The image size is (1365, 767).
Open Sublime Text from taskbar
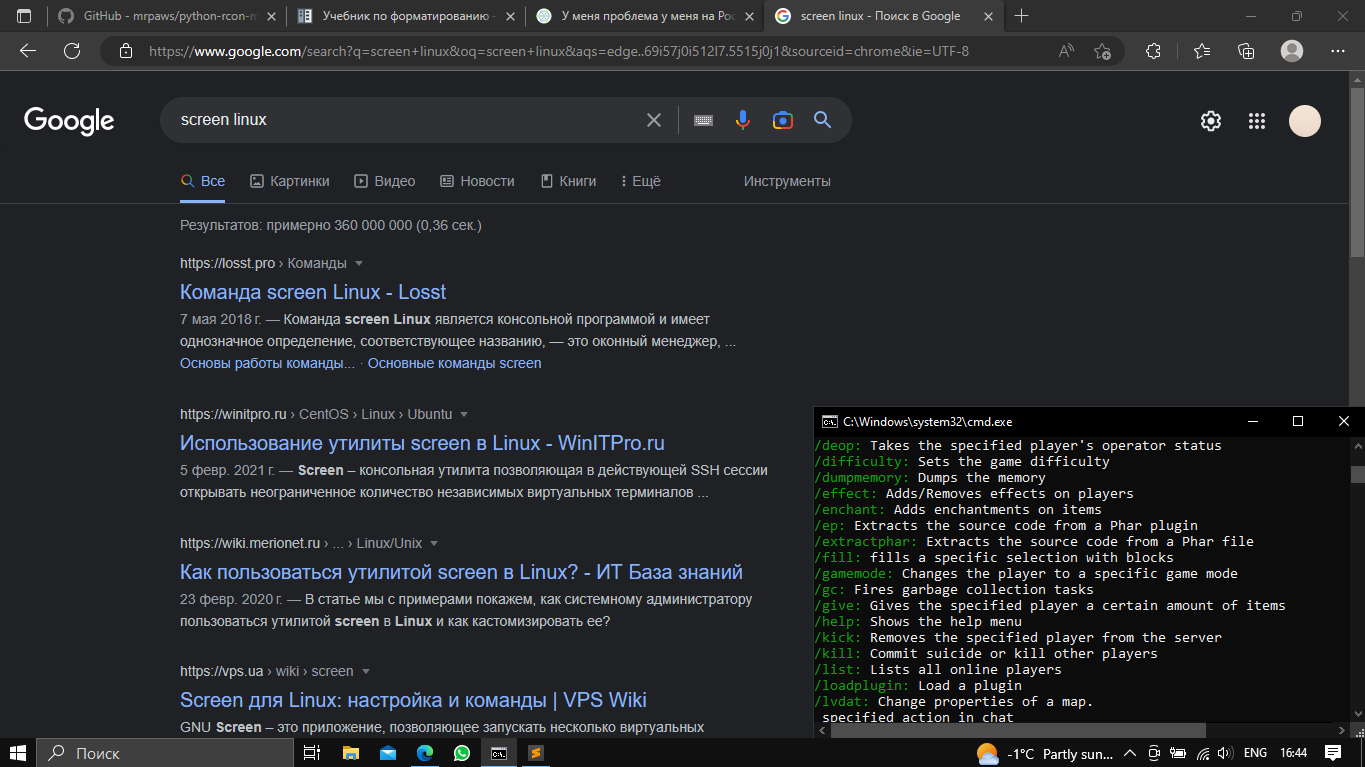(x=535, y=753)
